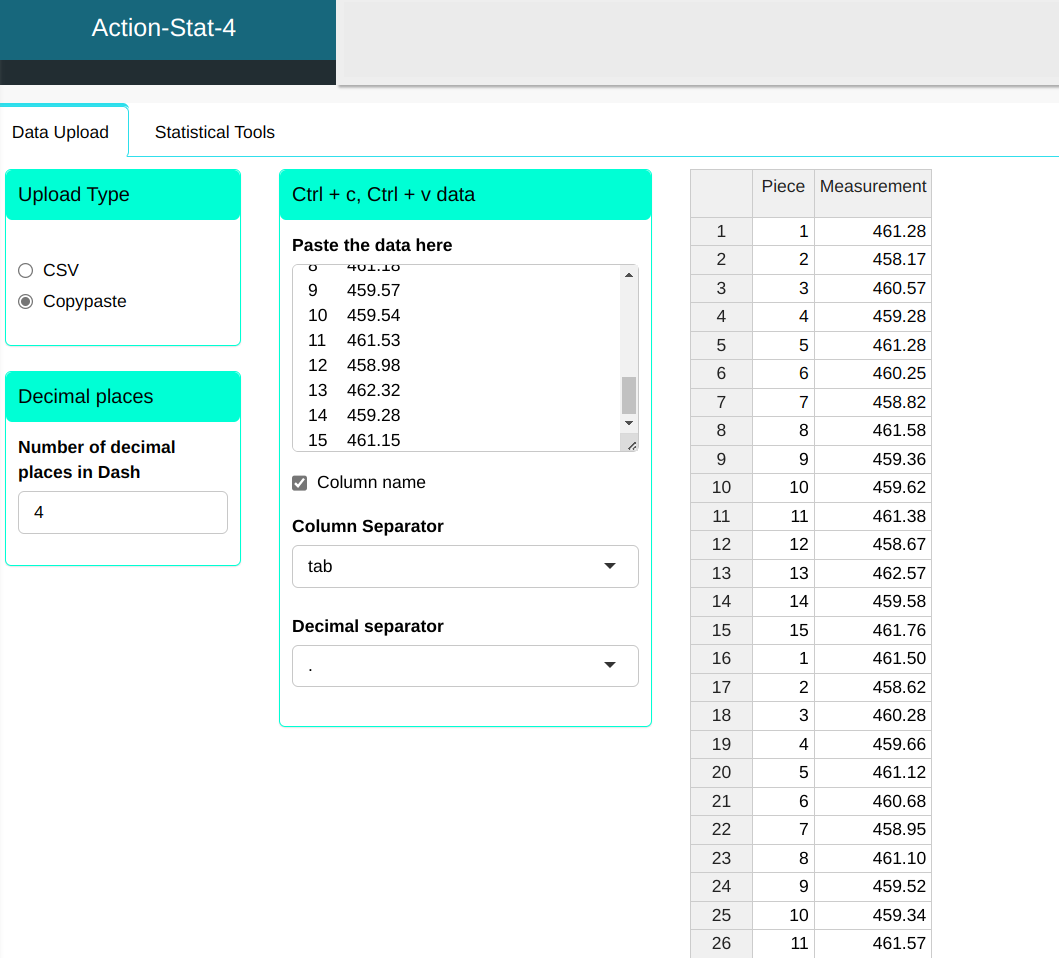
Task: Select the measurement cell 462.57
Action: 872,573
